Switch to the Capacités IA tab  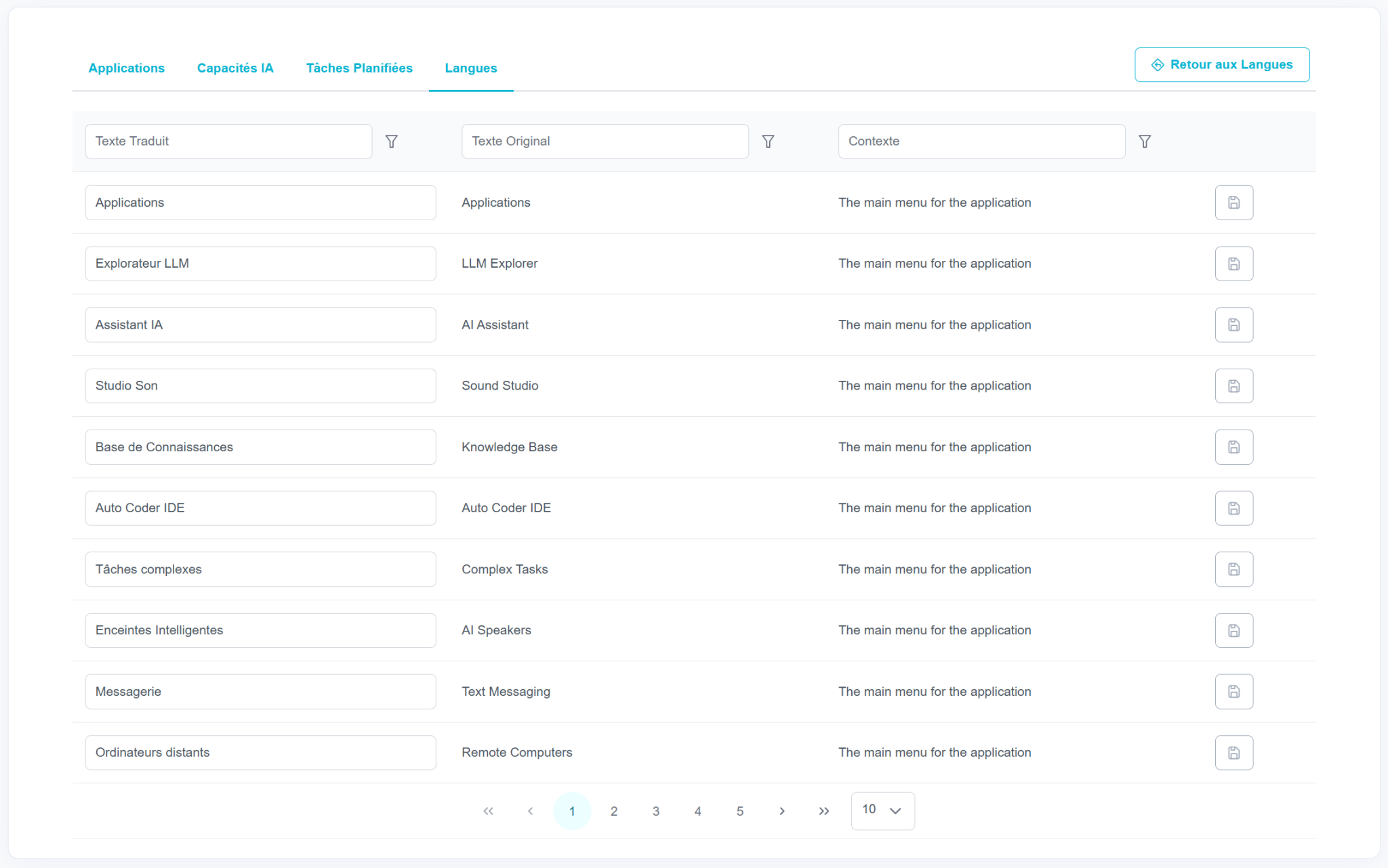pos(235,68)
